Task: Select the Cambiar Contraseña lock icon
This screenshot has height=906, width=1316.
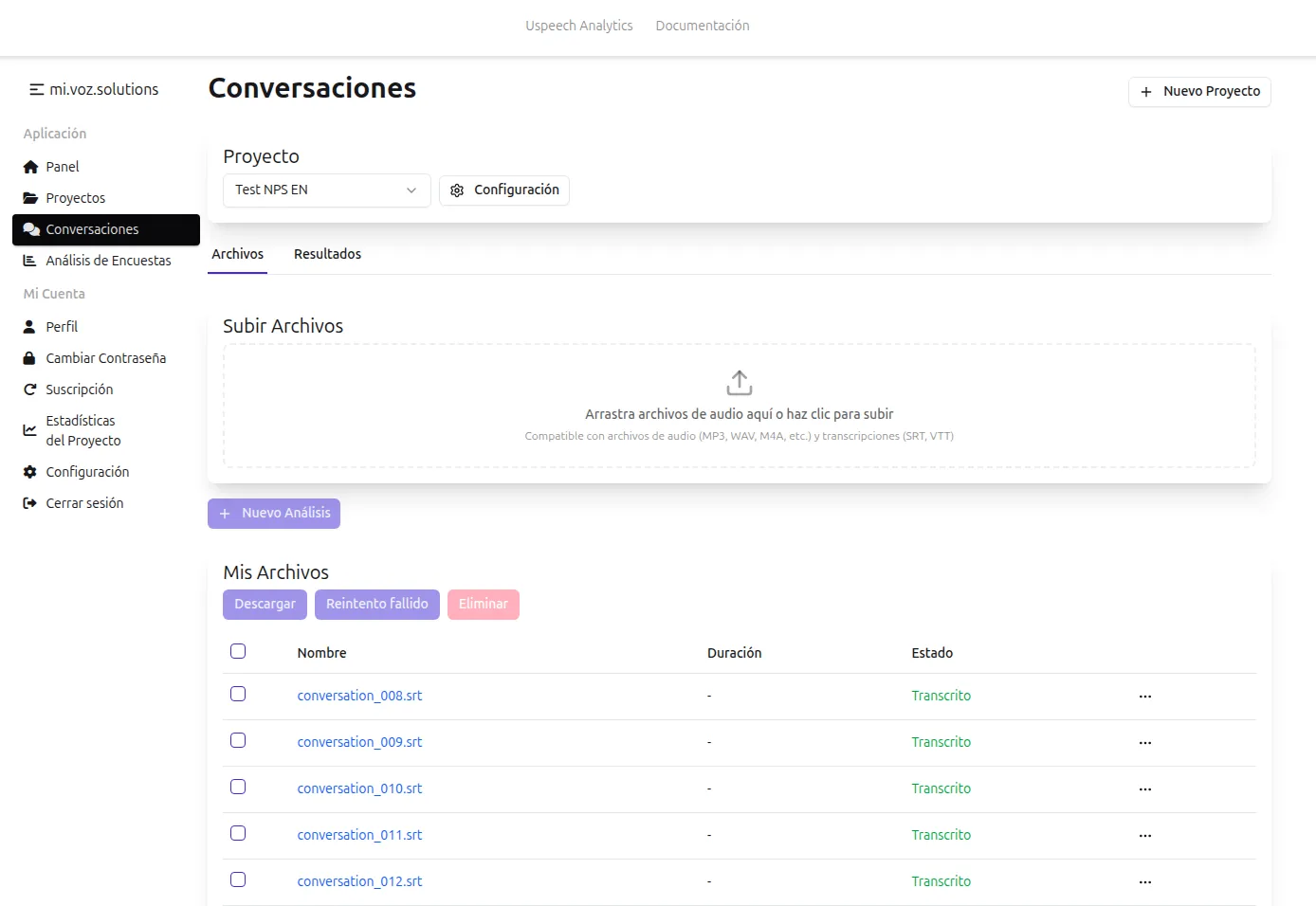Action: coord(31,357)
